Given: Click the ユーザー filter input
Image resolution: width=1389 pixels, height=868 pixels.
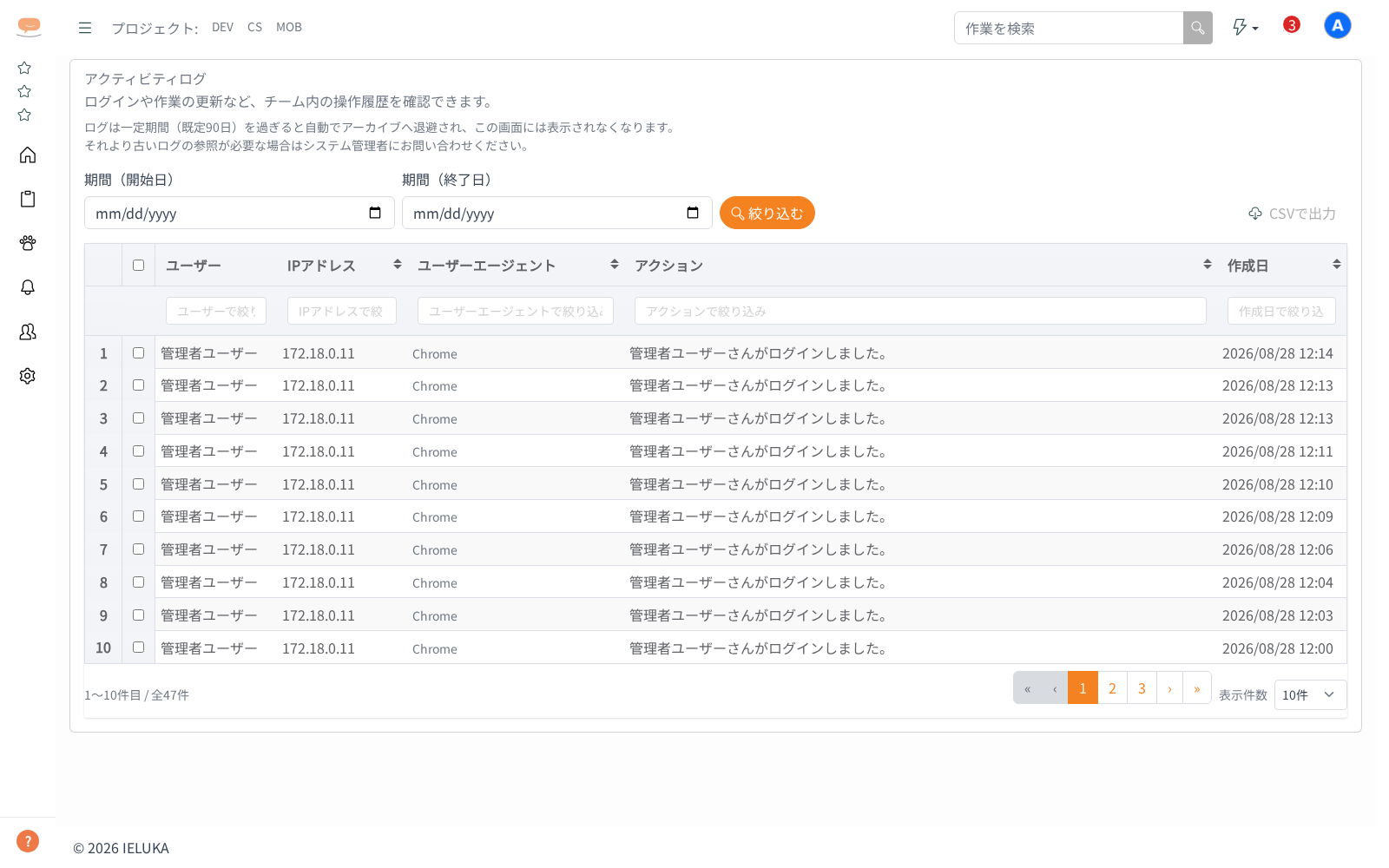Looking at the screenshot, I should [x=216, y=311].
